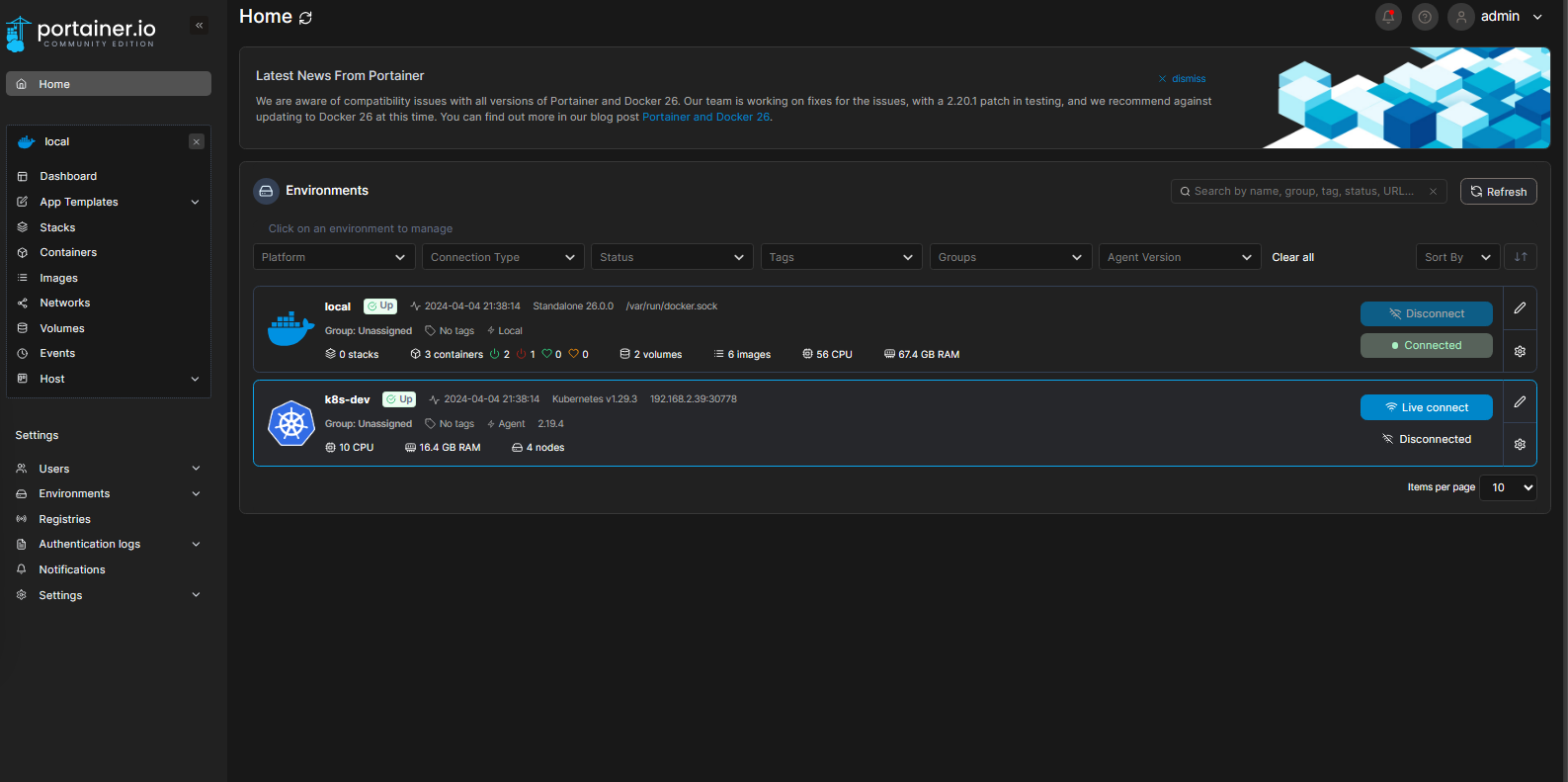Open the admin account dropdown chevron
The height and width of the screenshot is (782, 1568).
point(1537,17)
